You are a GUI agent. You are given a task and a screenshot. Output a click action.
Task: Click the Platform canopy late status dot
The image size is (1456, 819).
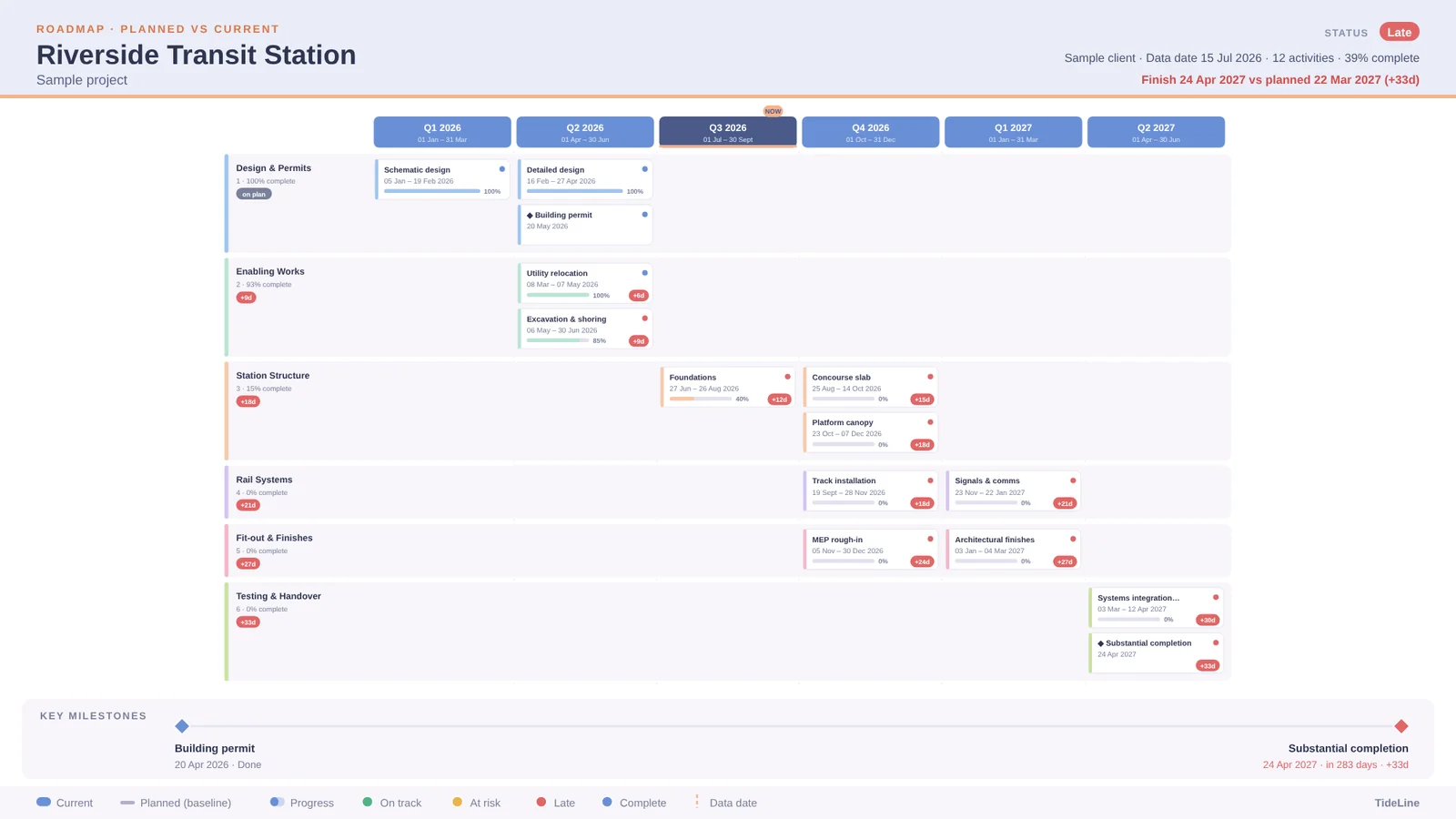(930, 422)
